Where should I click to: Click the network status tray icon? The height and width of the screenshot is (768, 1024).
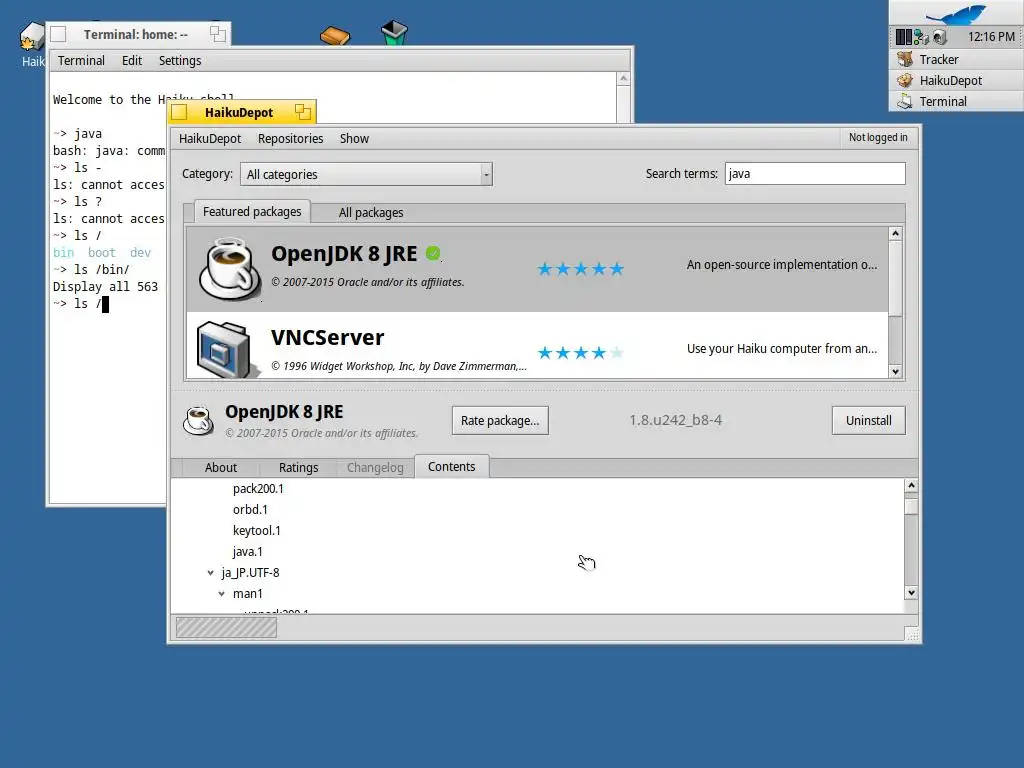pyautogui.click(x=921, y=37)
